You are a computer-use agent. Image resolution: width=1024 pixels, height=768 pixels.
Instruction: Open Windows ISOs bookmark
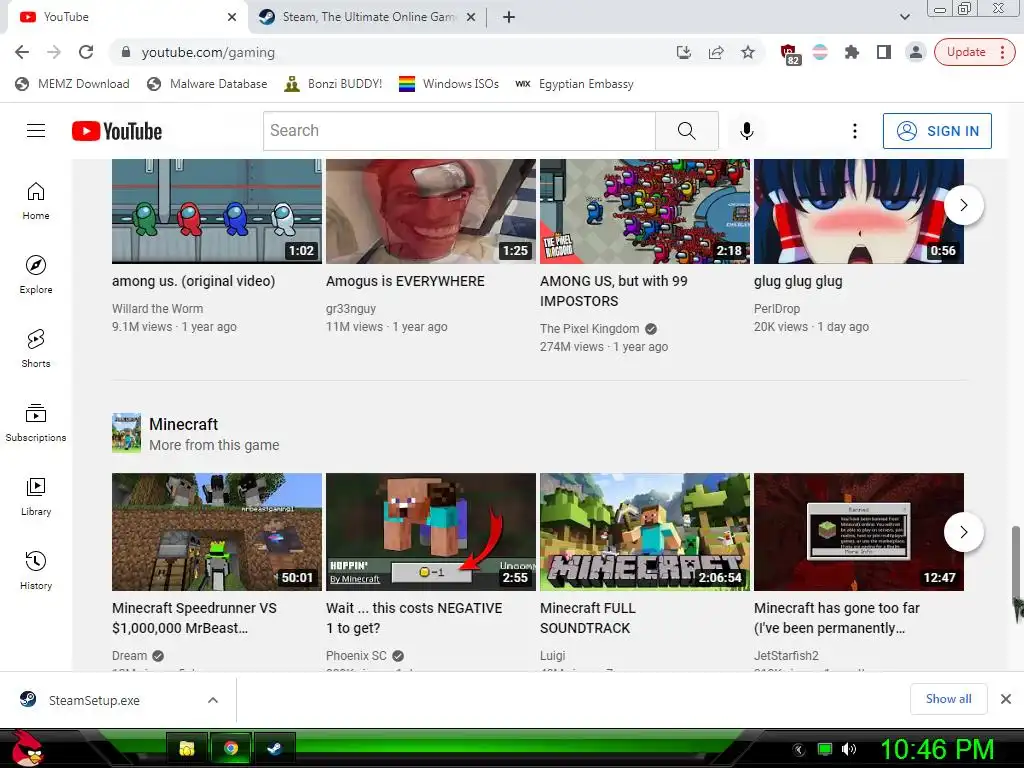coord(449,84)
